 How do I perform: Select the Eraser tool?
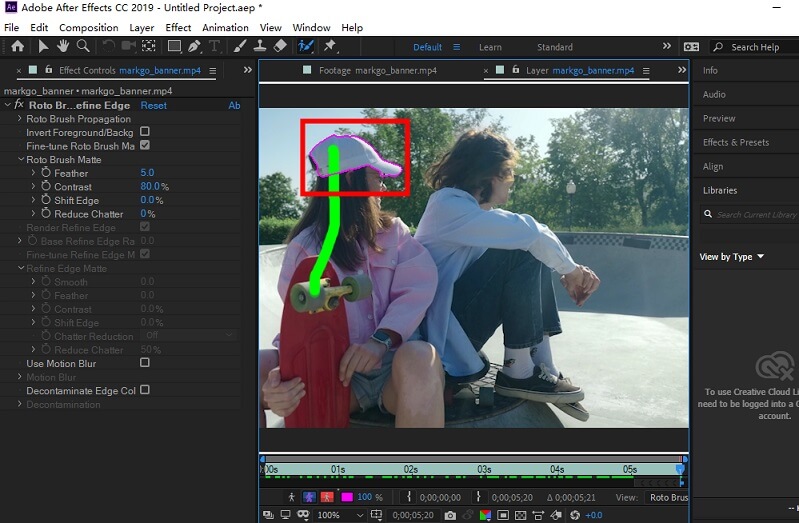click(x=280, y=46)
